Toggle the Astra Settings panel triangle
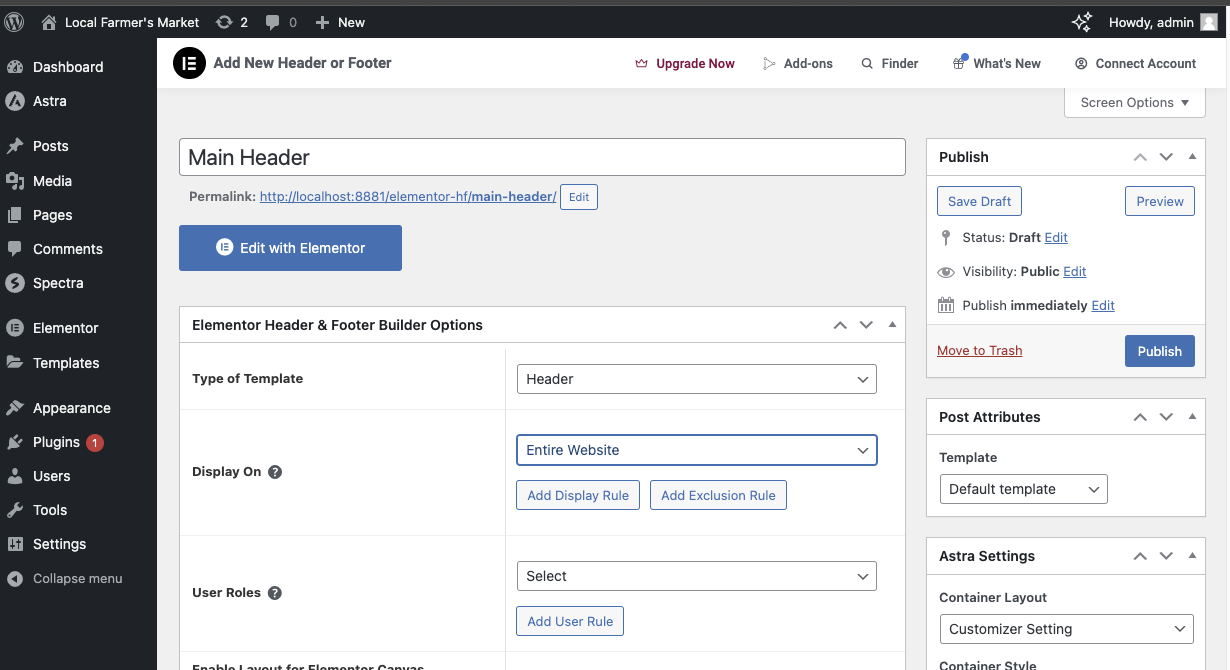Viewport: 1230px width, 670px height. tap(1192, 556)
